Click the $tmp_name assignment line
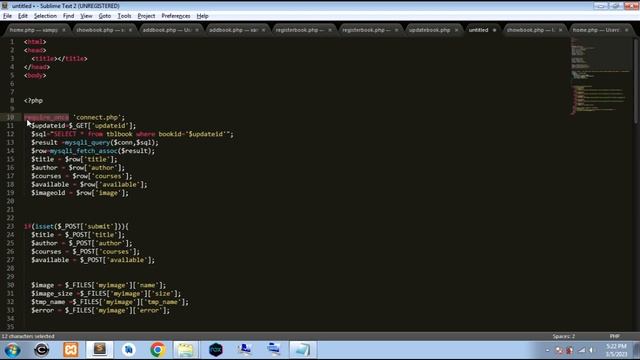Viewport: 640px width, 360px height. (110, 302)
